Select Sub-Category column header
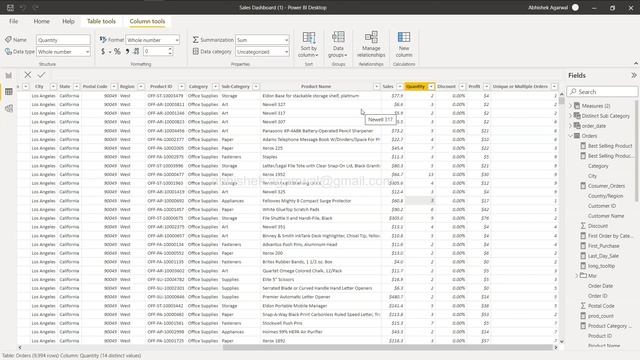Viewport: 640px width, 360px height. pyautogui.click(x=235, y=87)
